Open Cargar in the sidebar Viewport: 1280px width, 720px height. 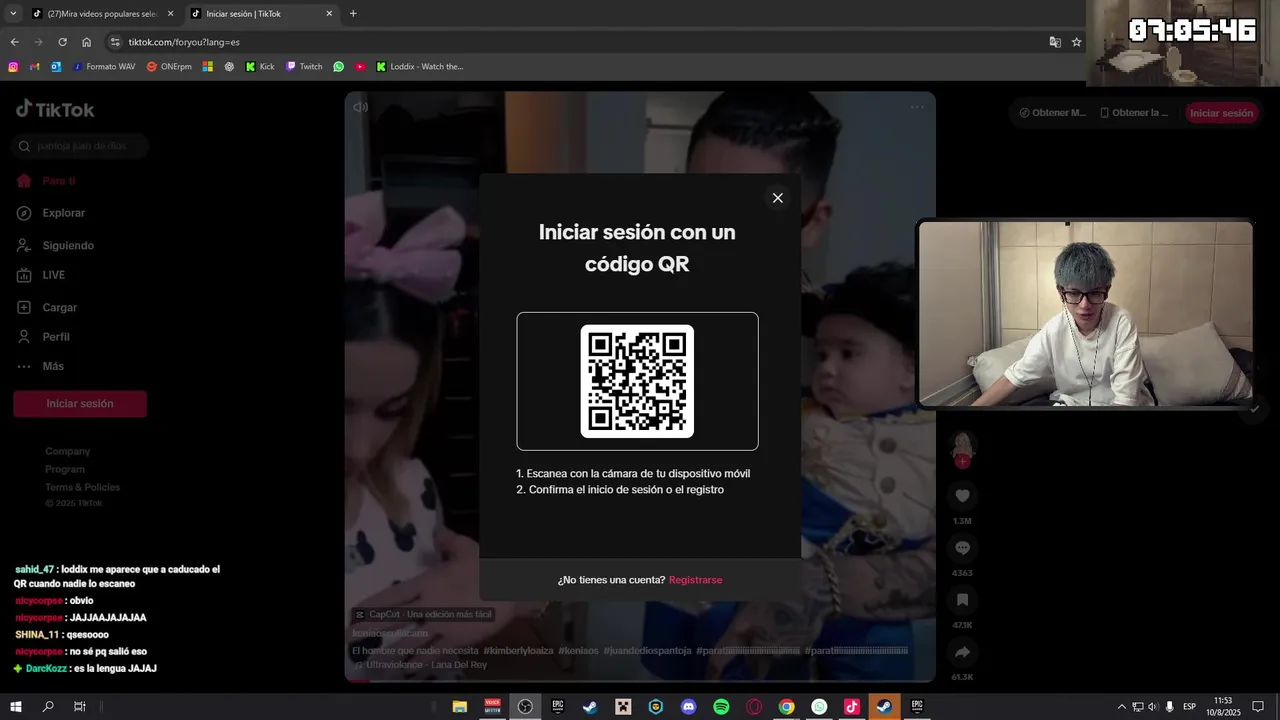click(x=47, y=307)
